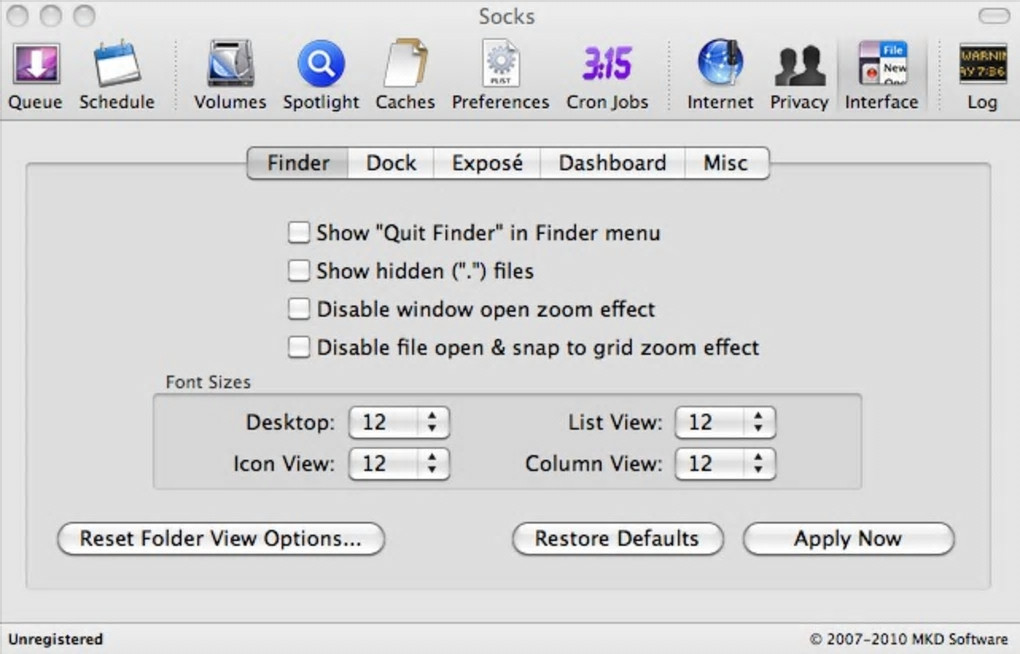The width and height of the screenshot is (1020, 654).
Task: Open the Cron Jobs clock icon
Action: (607, 66)
